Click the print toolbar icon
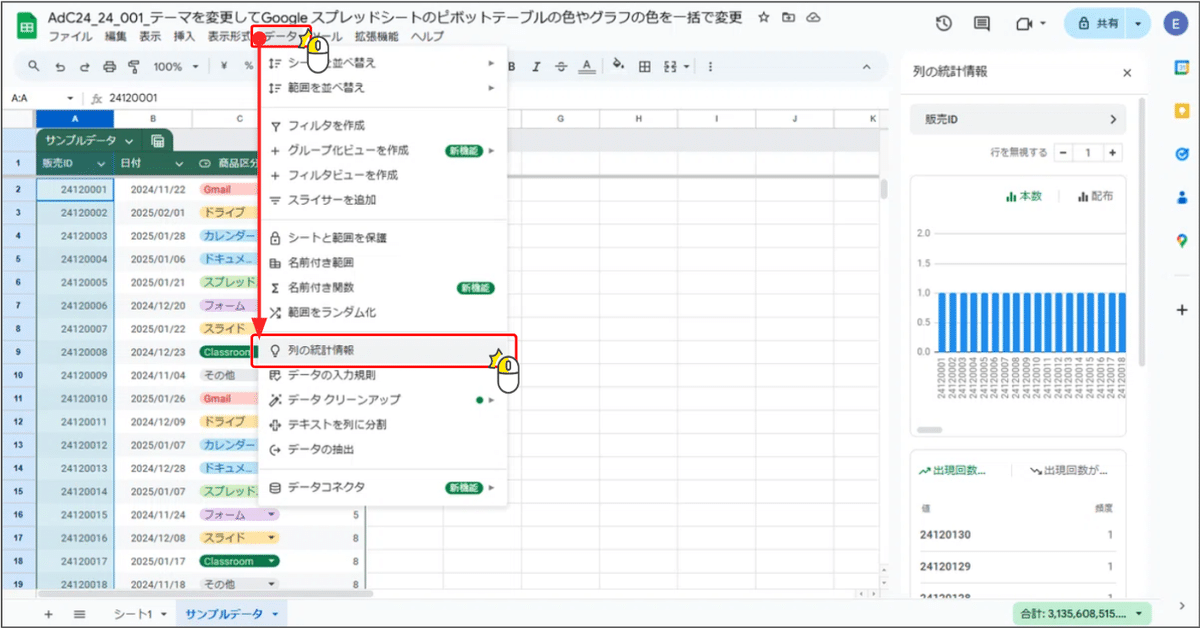1200x628 pixels. click(x=110, y=67)
